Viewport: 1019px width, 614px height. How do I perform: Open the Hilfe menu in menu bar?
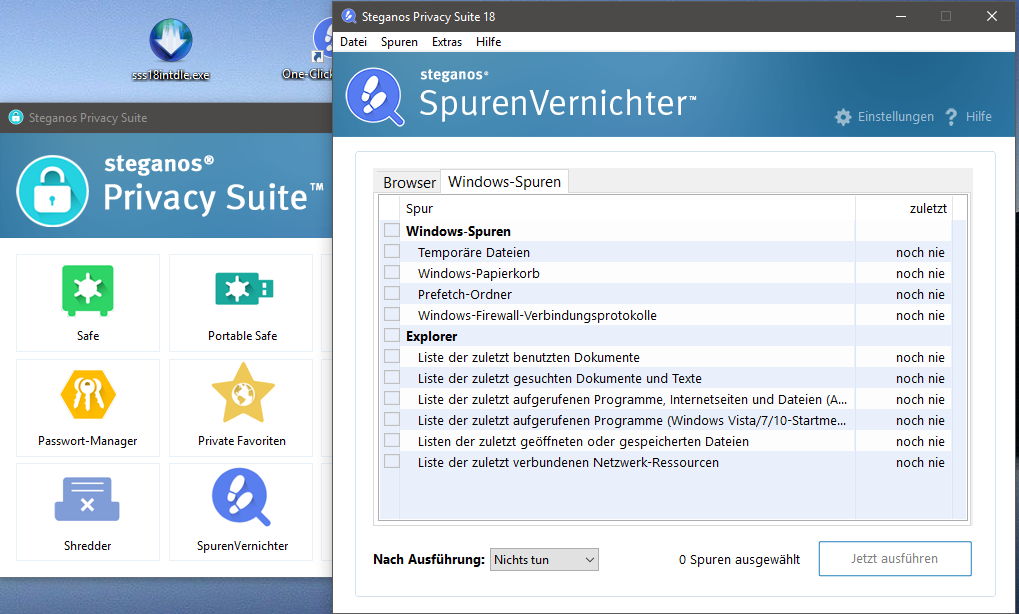tap(488, 42)
